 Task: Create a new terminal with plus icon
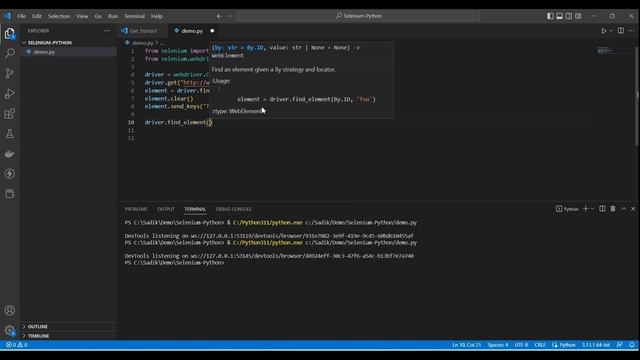[x=586, y=209]
